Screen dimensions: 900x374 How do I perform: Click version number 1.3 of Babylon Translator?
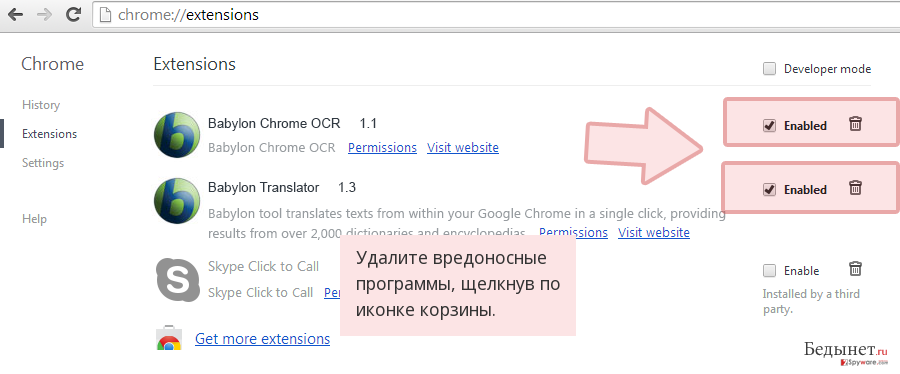tap(347, 188)
